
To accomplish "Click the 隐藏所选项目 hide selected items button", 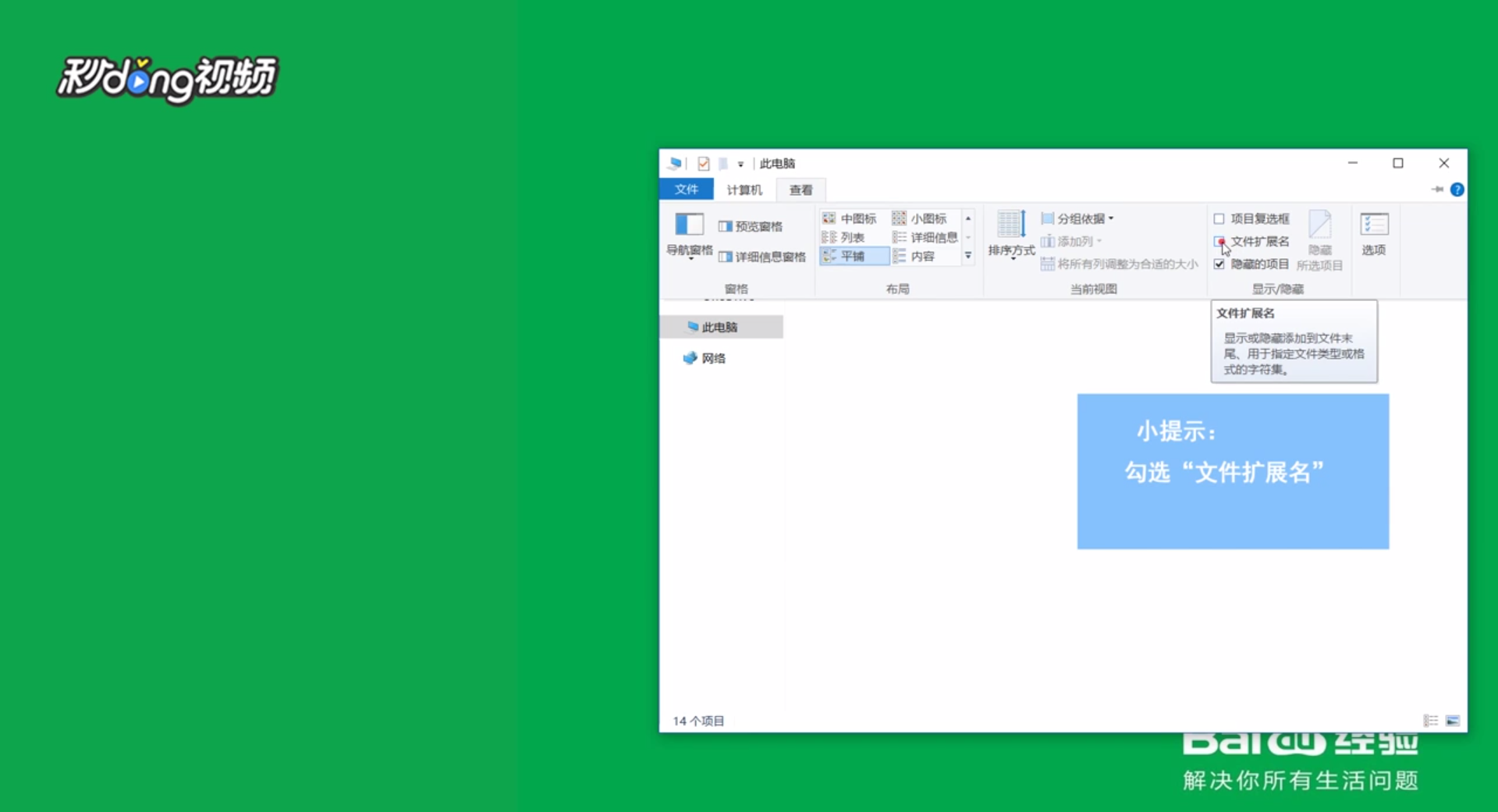I will click(x=1319, y=240).
